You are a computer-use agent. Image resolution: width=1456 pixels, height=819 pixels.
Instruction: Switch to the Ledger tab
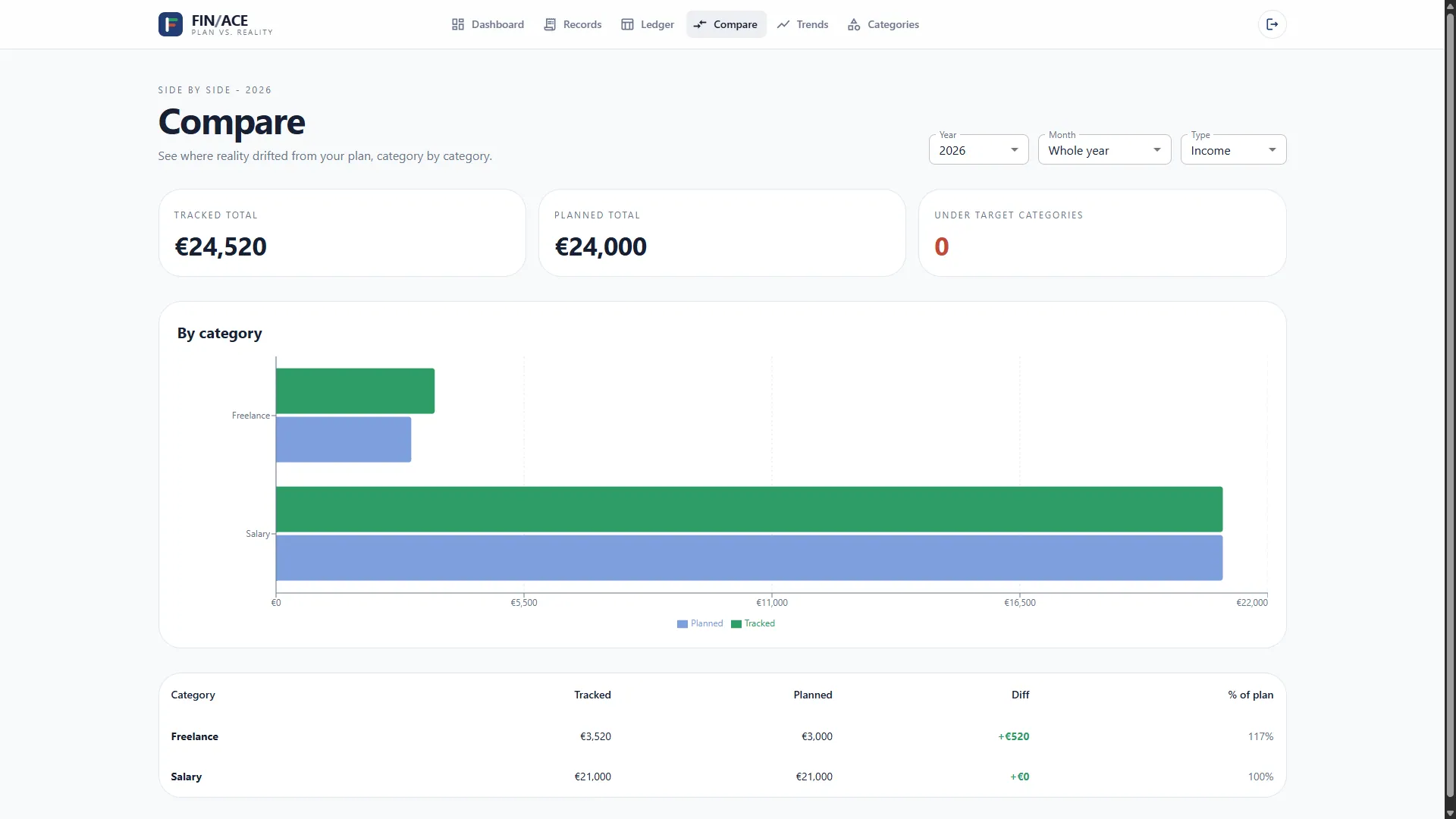coord(648,24)
